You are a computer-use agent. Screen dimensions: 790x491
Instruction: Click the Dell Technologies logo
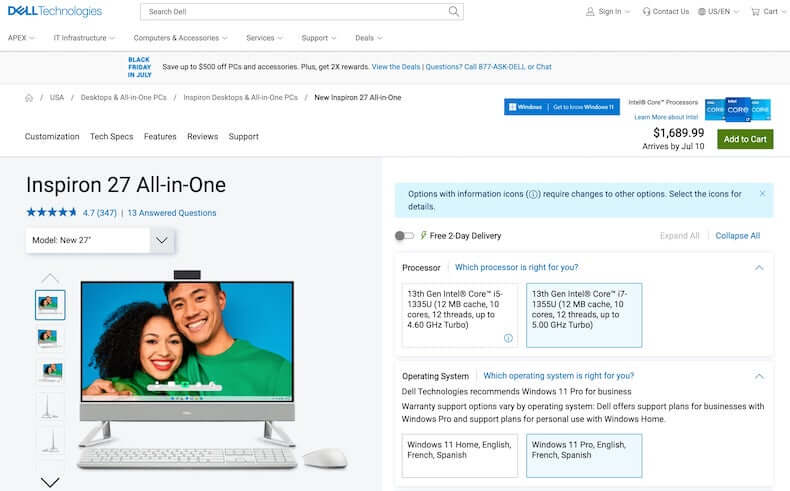coord(54,11)
